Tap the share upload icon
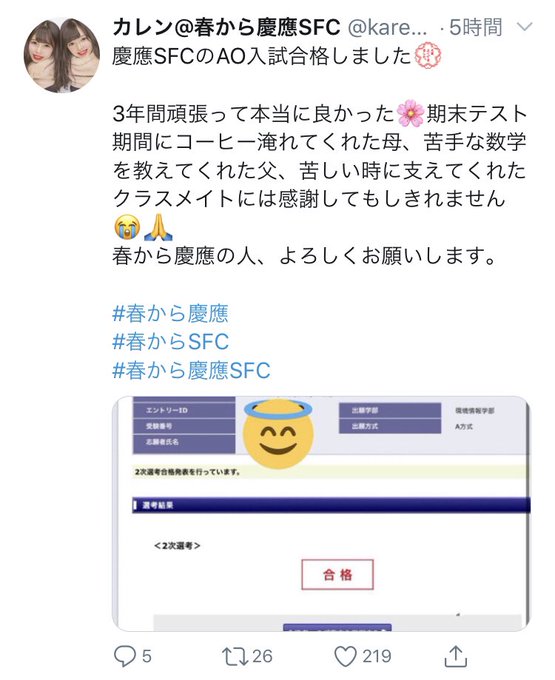 coord(456,656)
